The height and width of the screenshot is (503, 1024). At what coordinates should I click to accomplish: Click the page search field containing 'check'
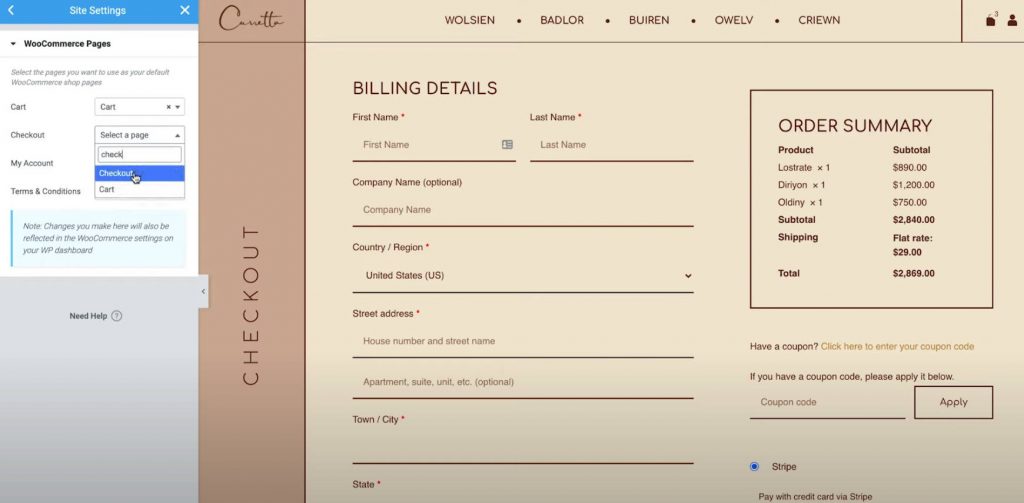pos(140,155)
